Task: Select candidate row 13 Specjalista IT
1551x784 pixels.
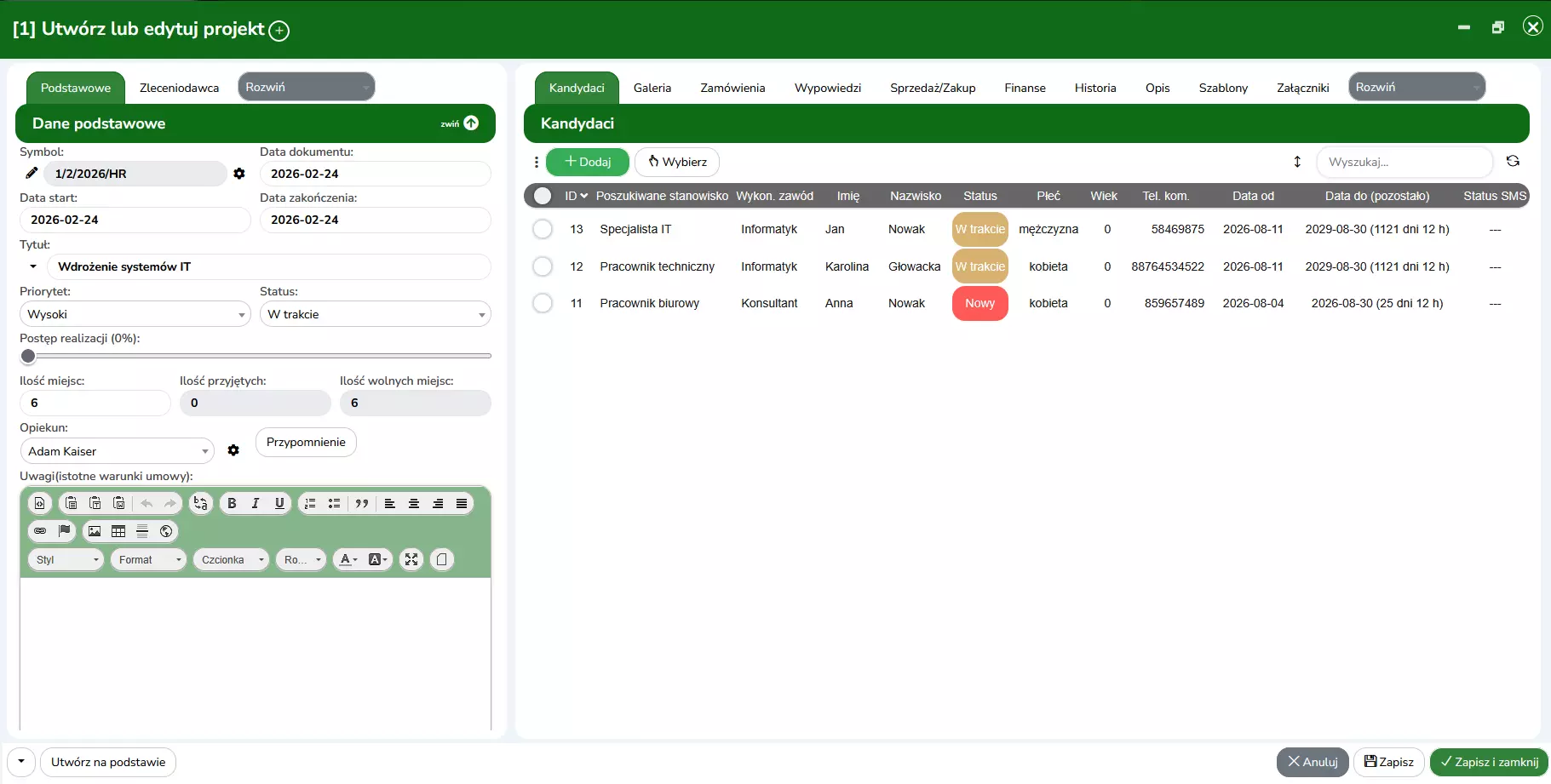Action: click(543, 229)
